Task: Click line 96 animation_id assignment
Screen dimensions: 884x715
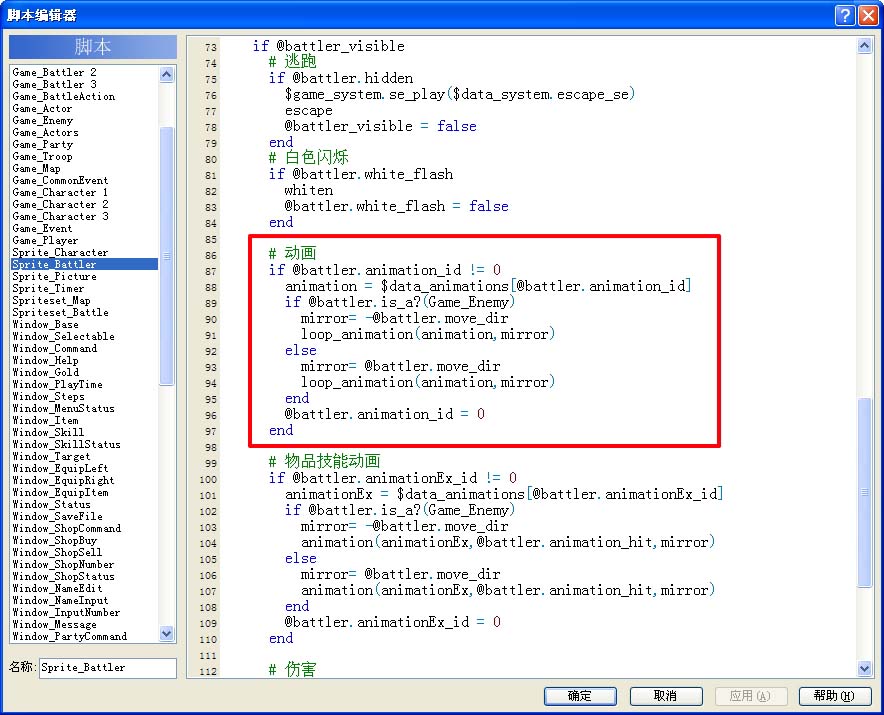Action: (x=384, y=414)
